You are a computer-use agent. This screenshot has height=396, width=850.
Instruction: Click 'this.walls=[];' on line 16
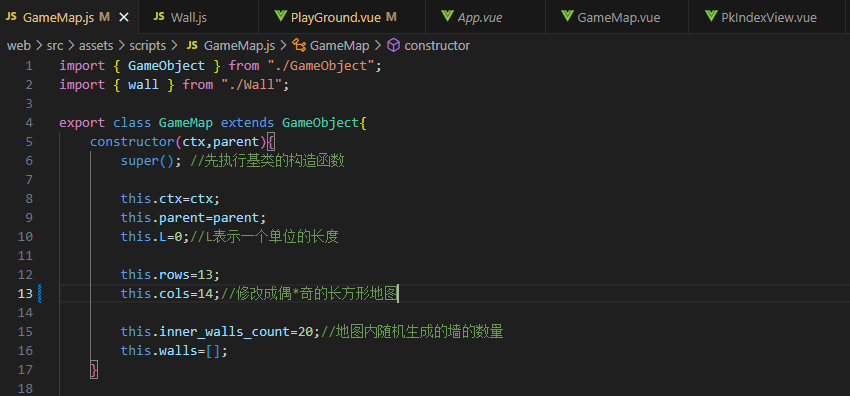click(x=174, y=350)
